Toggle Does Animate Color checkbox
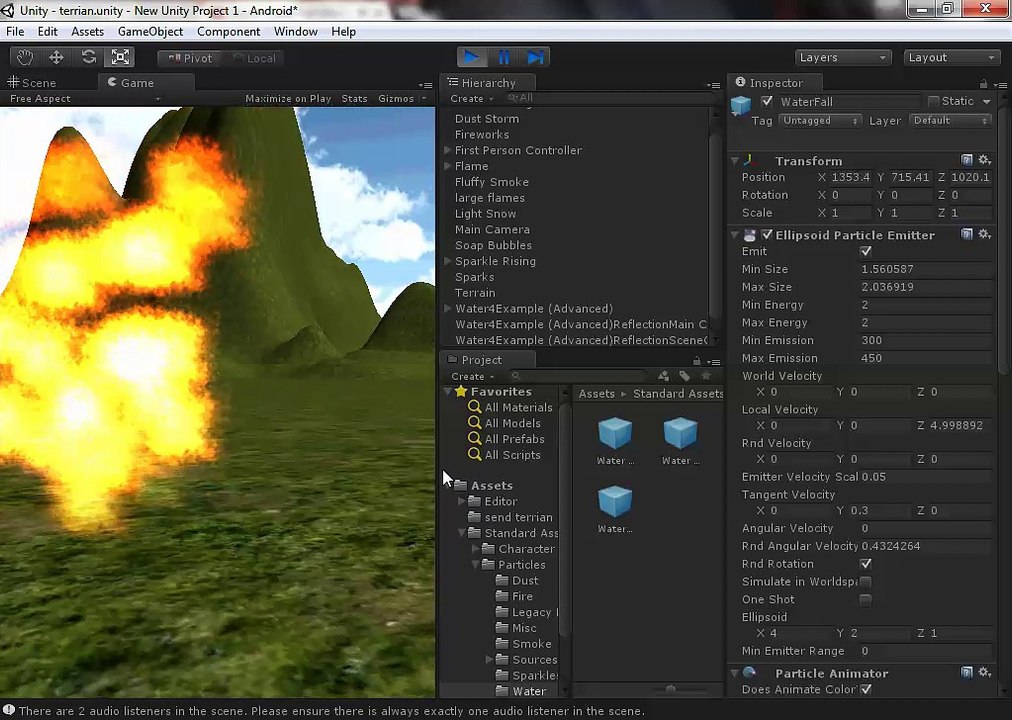The image size is (1012, 720). 865,690
